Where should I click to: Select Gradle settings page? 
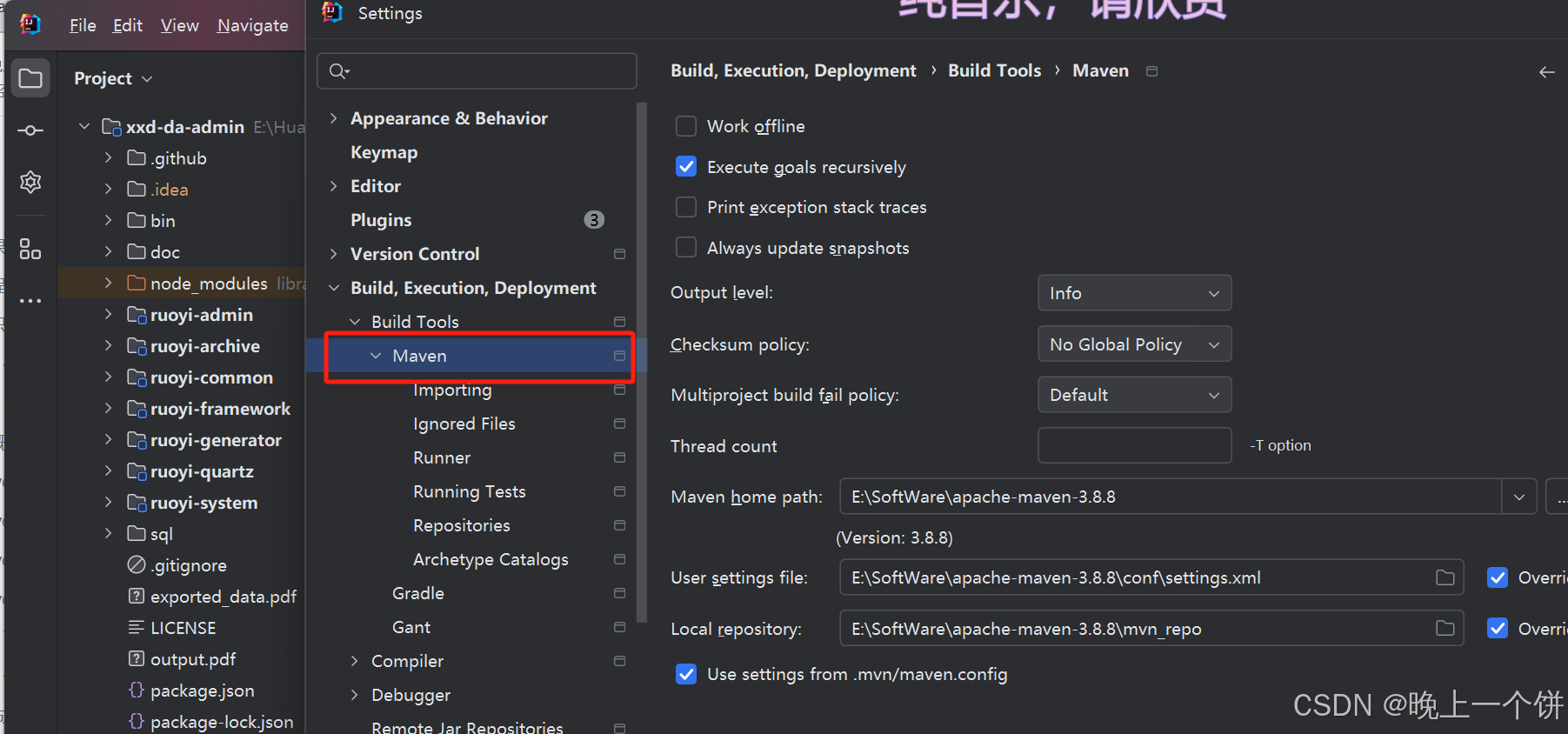(x=418, y=593)
